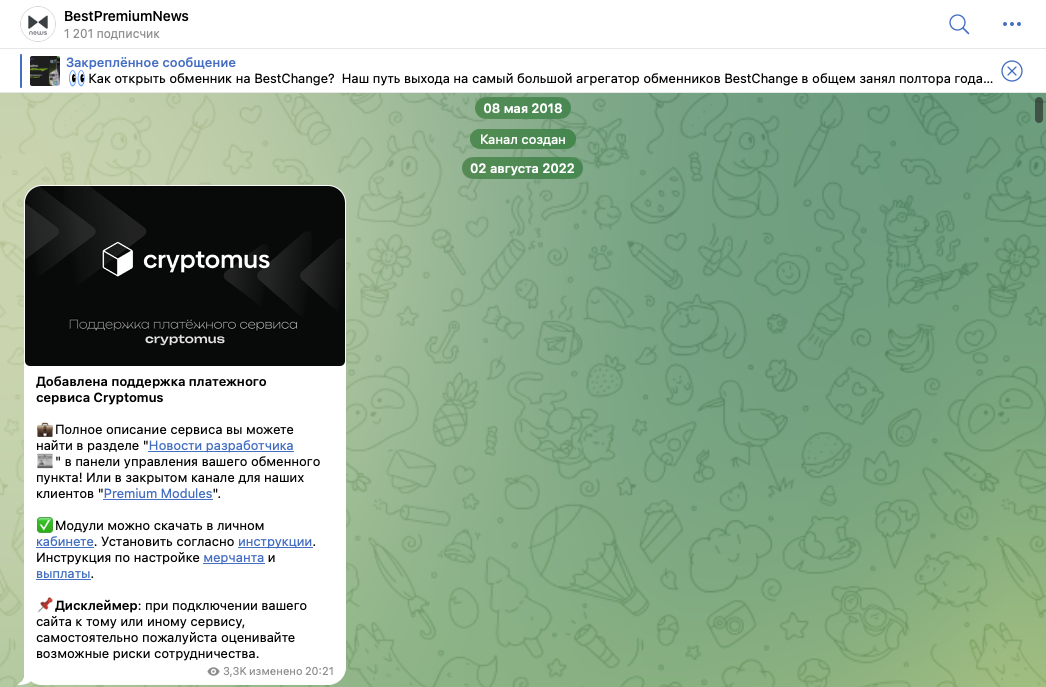Follow the 'кабинете' link
Viewport: 1046px width, 687px height.
tap(65, 542)
